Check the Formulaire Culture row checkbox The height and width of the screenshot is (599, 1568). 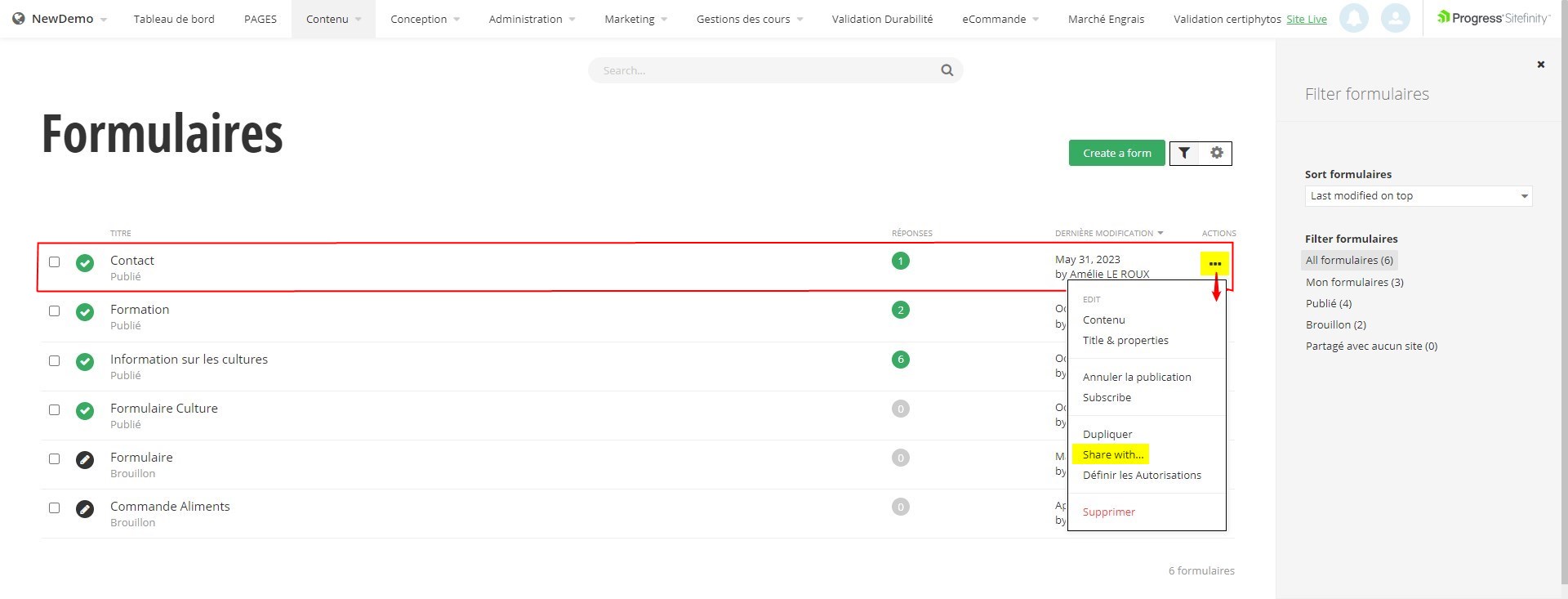coord(55,409)
